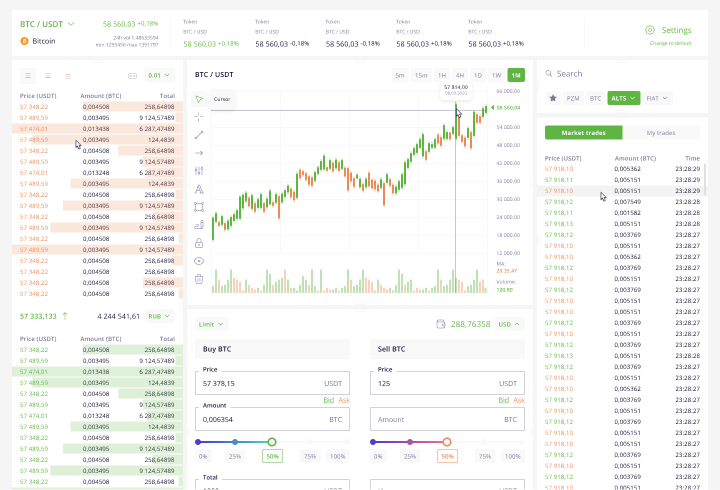Click the 75% button in Buy BTC
720x490 pixels.
pyautogui.click(x=309, y=456)
